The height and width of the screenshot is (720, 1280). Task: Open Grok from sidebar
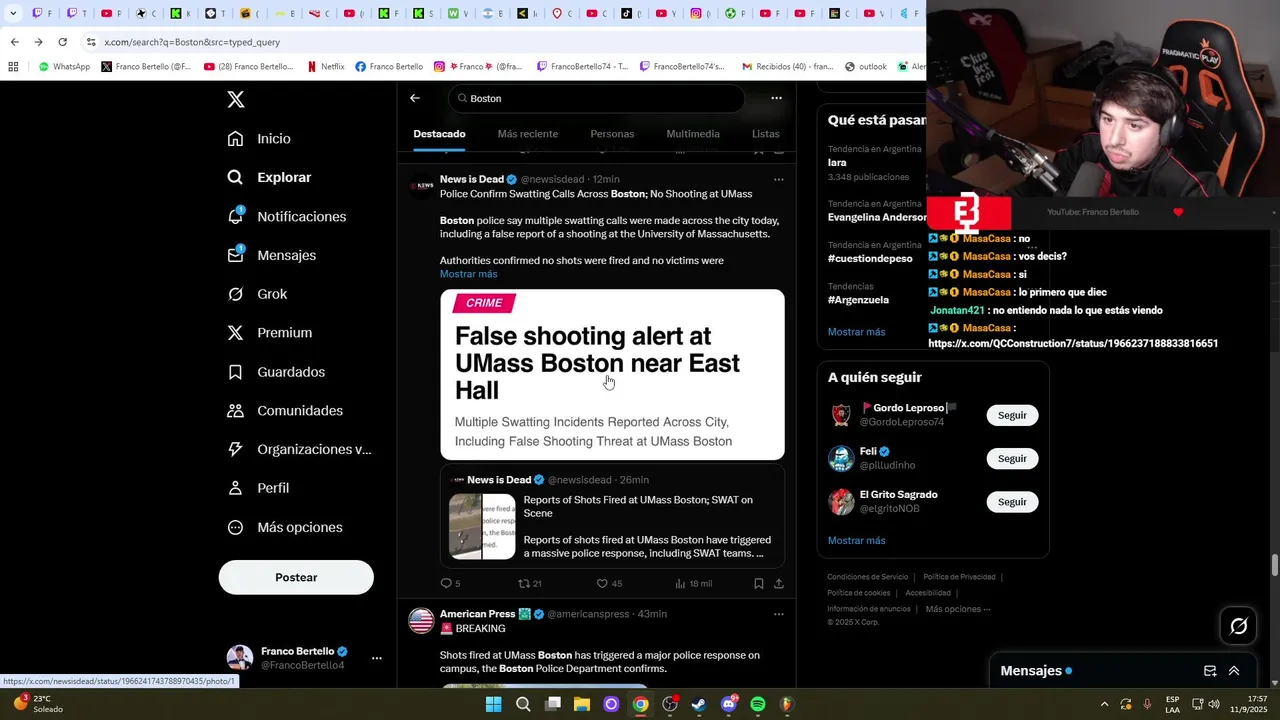(x=257, y=294)
